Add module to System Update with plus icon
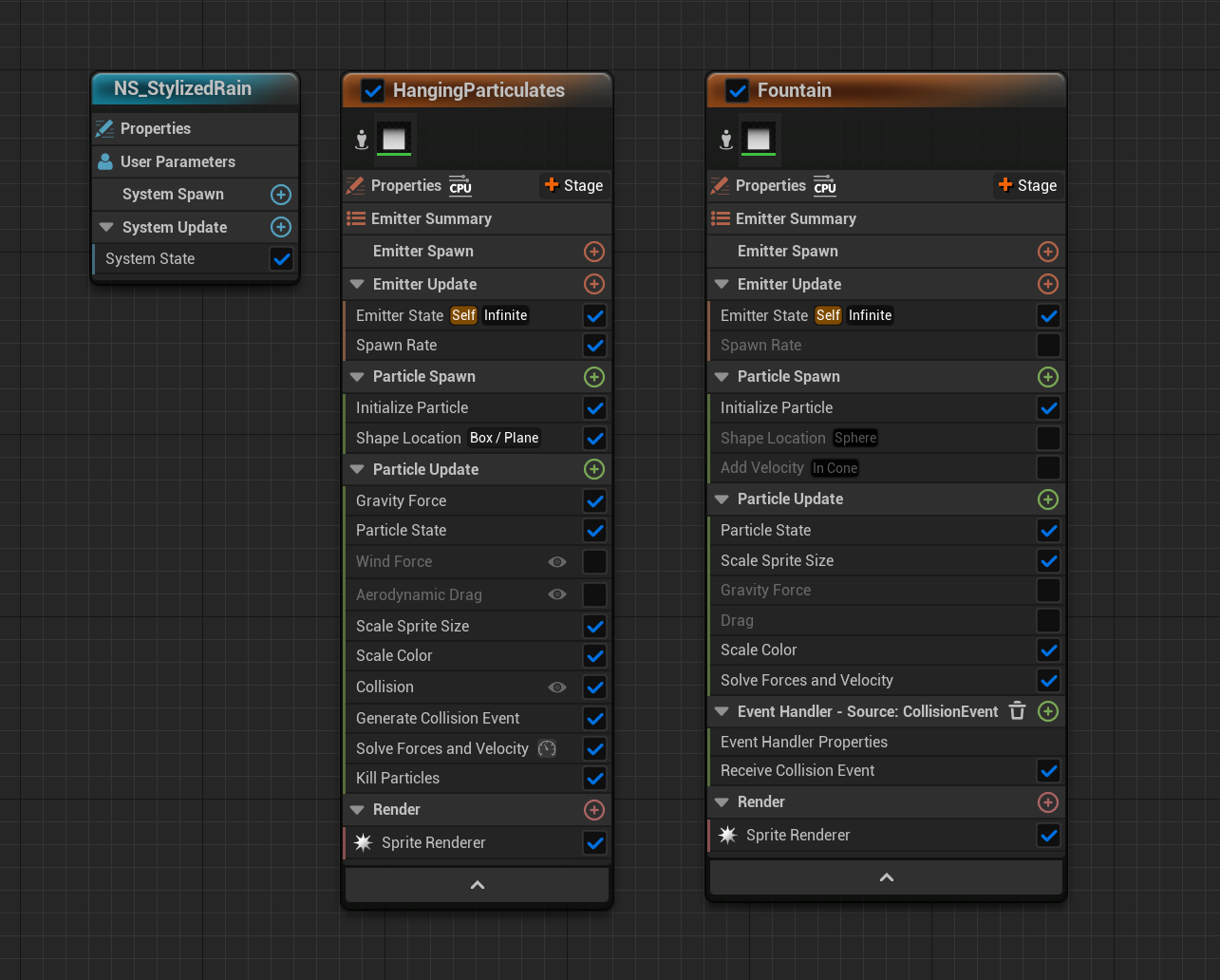The image size is (1220, 980). pyautogui.click(x=281, y=227)
